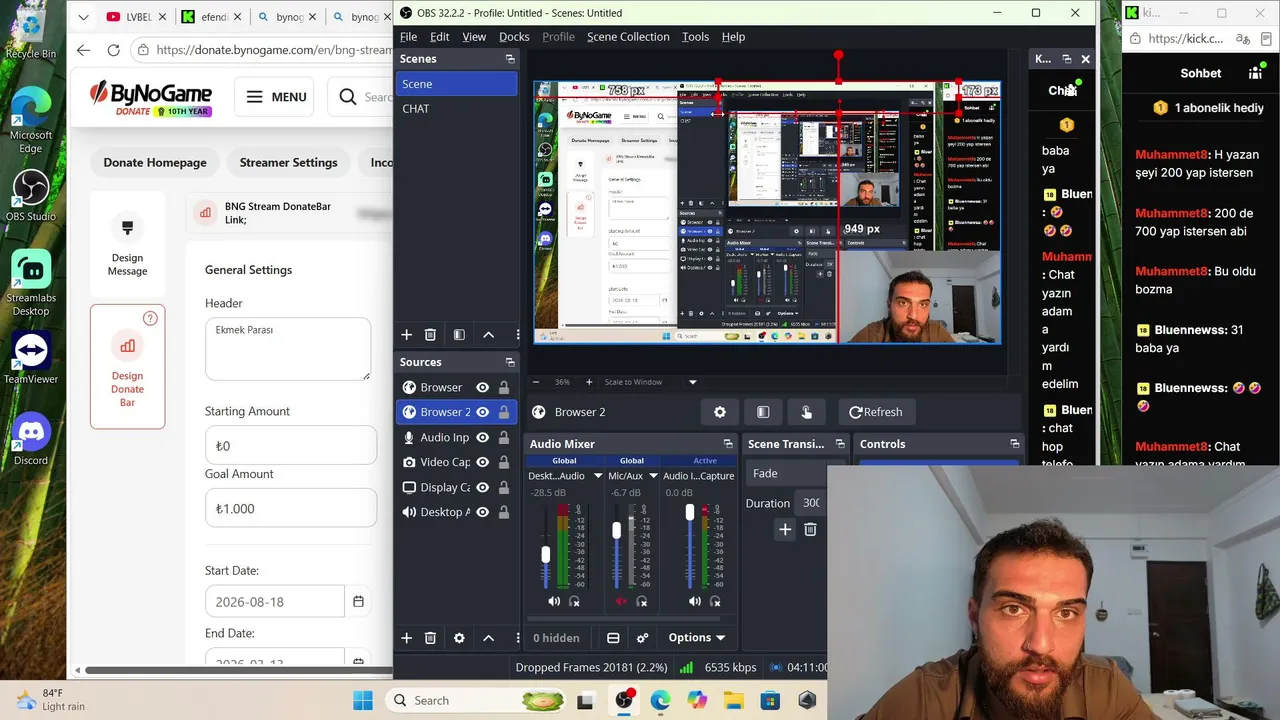Add a scene transition with plus icon

(x=785, y=530)
